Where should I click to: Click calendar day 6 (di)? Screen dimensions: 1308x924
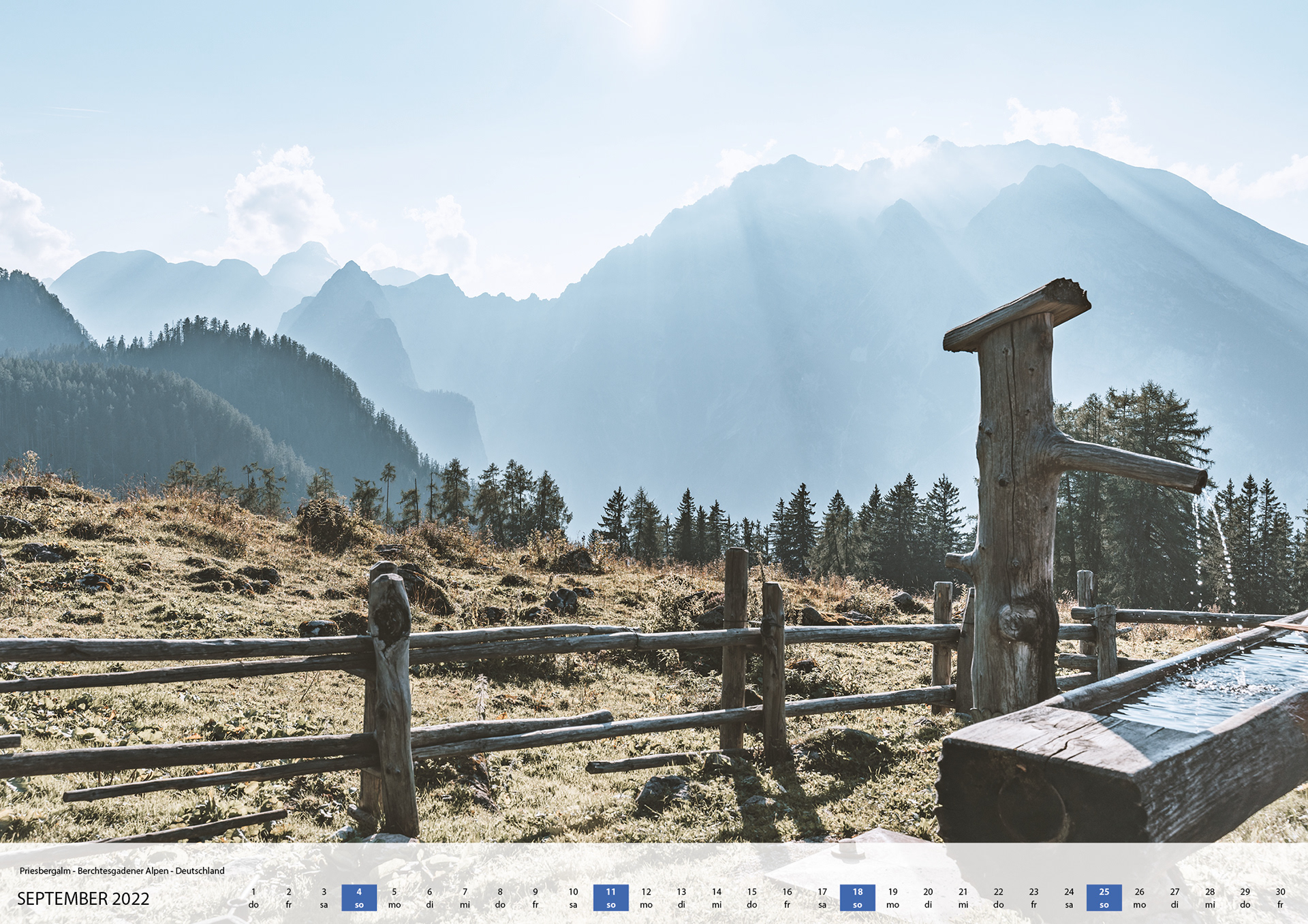point(429,897)
